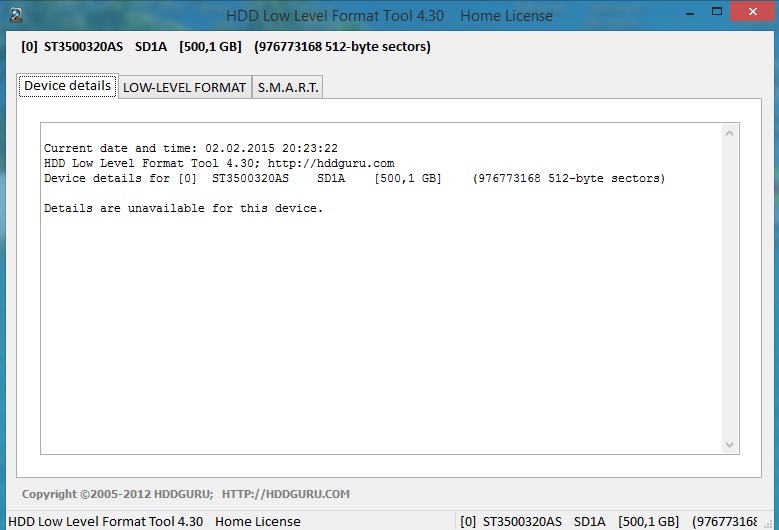The height and width of the screenshot is (530, 779).
Task: Click the status bar 'Home License' text
Action: [257, 522]
